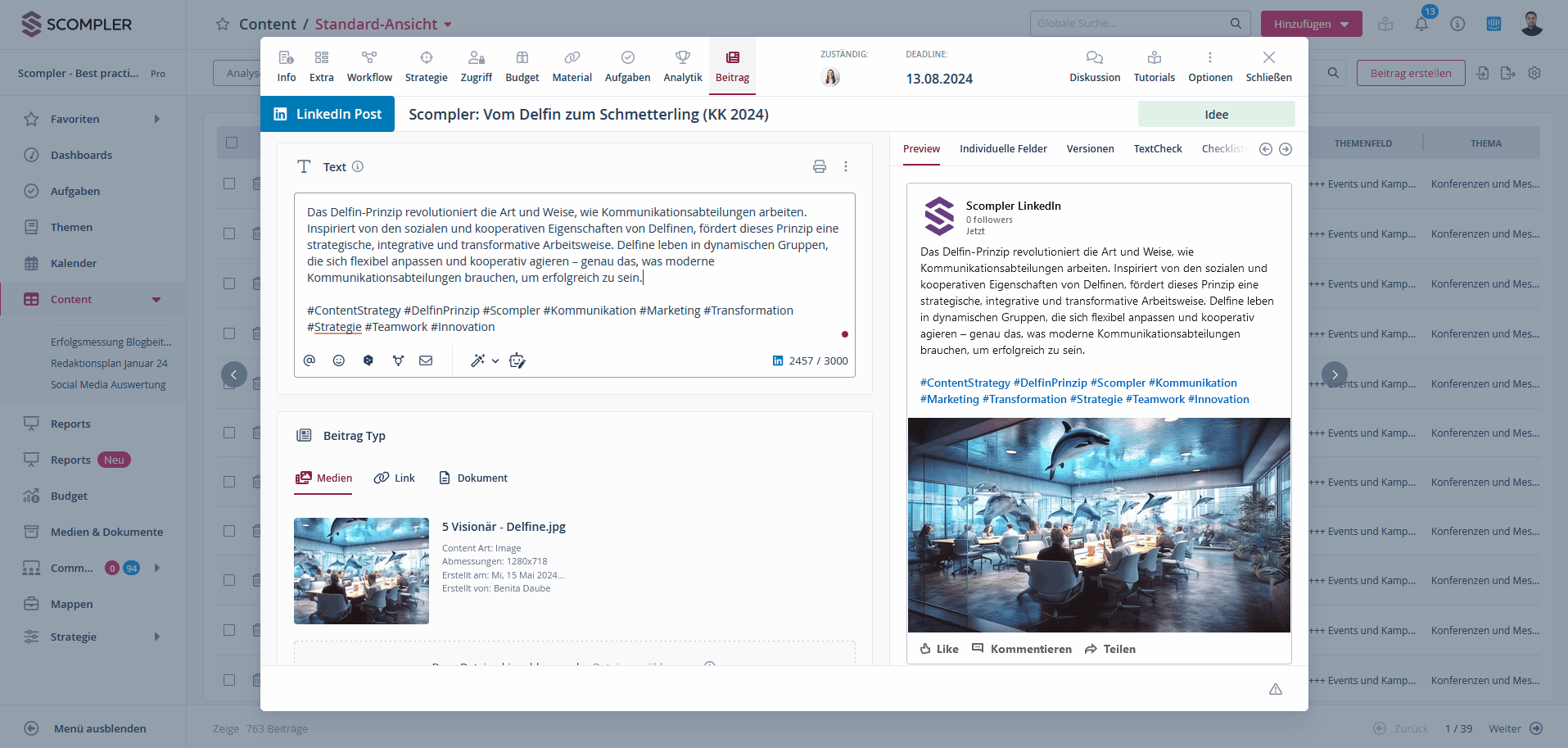Open the AI robot writing assistant icon
Screen dimensions: 1568x748
[x=517, y=360]
